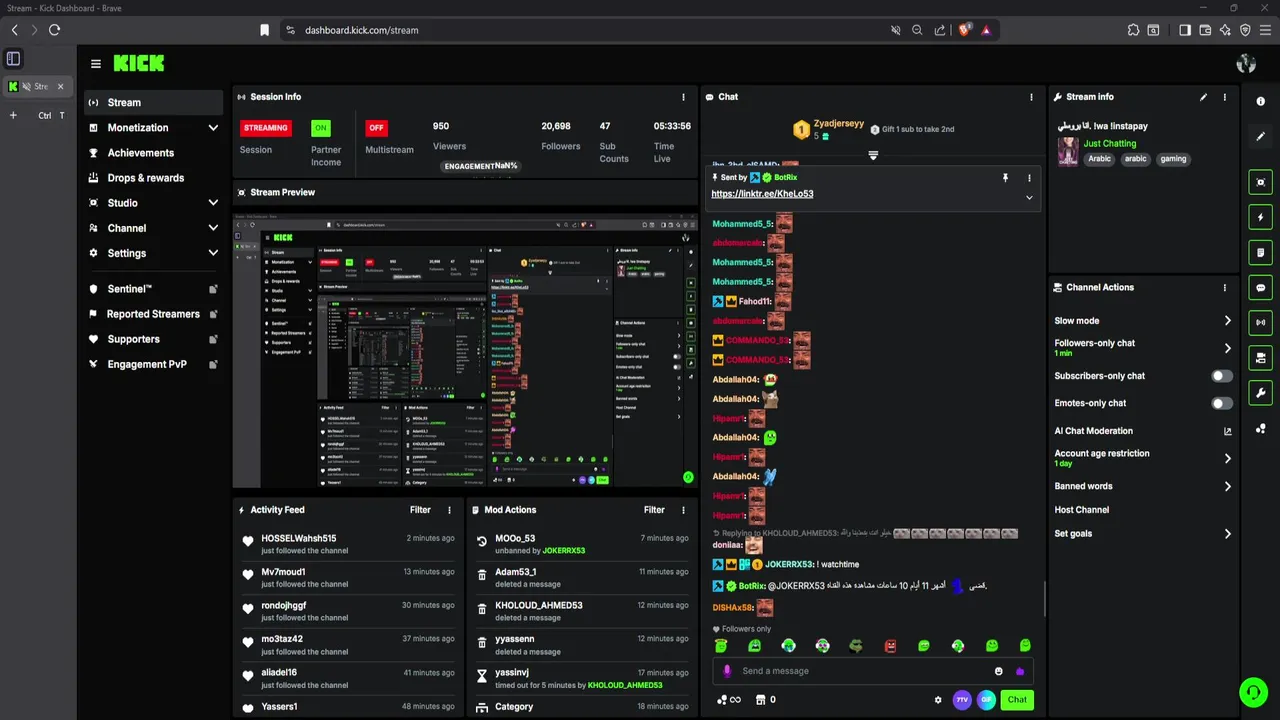Open the emoji picker in chat input
Screen dimensions: 1280x720
tap(998, 671)
